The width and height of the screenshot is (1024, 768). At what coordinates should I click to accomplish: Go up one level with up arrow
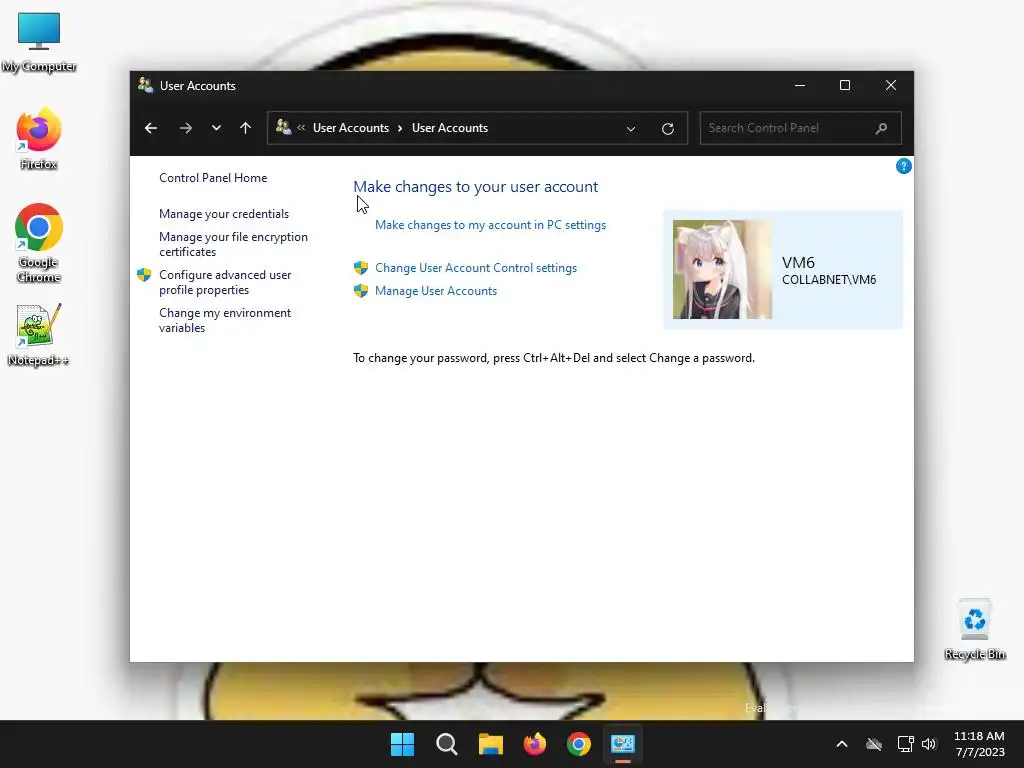(246, 128)
